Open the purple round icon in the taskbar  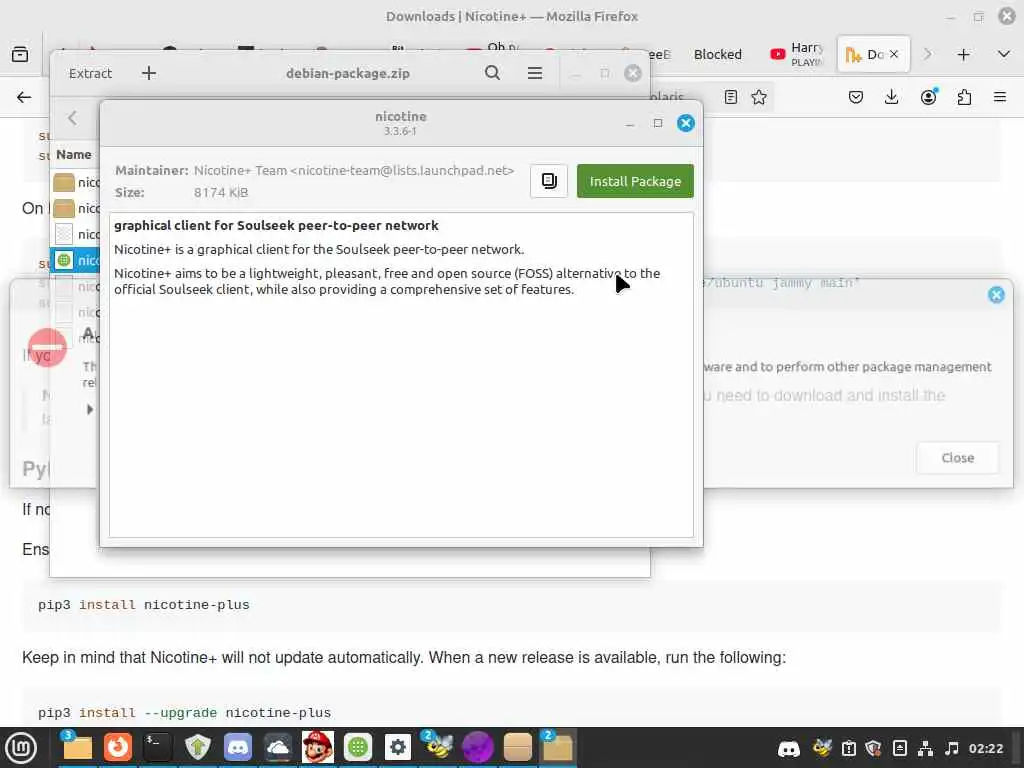(x=478, y=747)
